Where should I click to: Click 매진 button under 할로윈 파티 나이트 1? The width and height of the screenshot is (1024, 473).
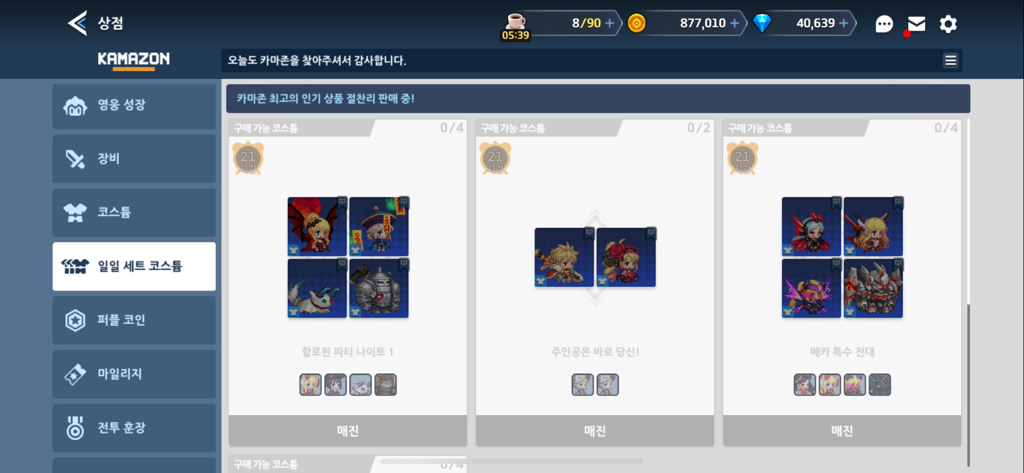click(347, 431)
